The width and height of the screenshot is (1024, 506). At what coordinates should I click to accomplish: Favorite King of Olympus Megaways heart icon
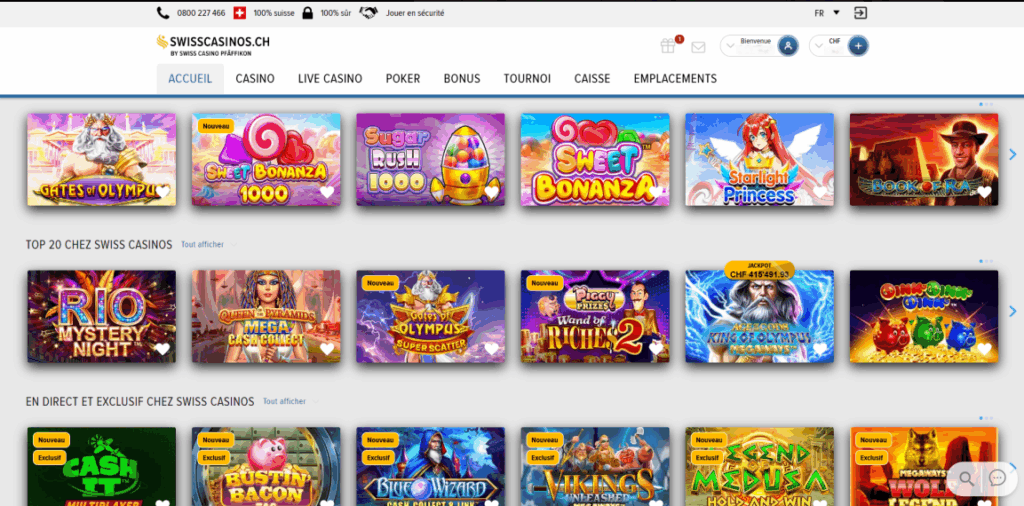821,349
